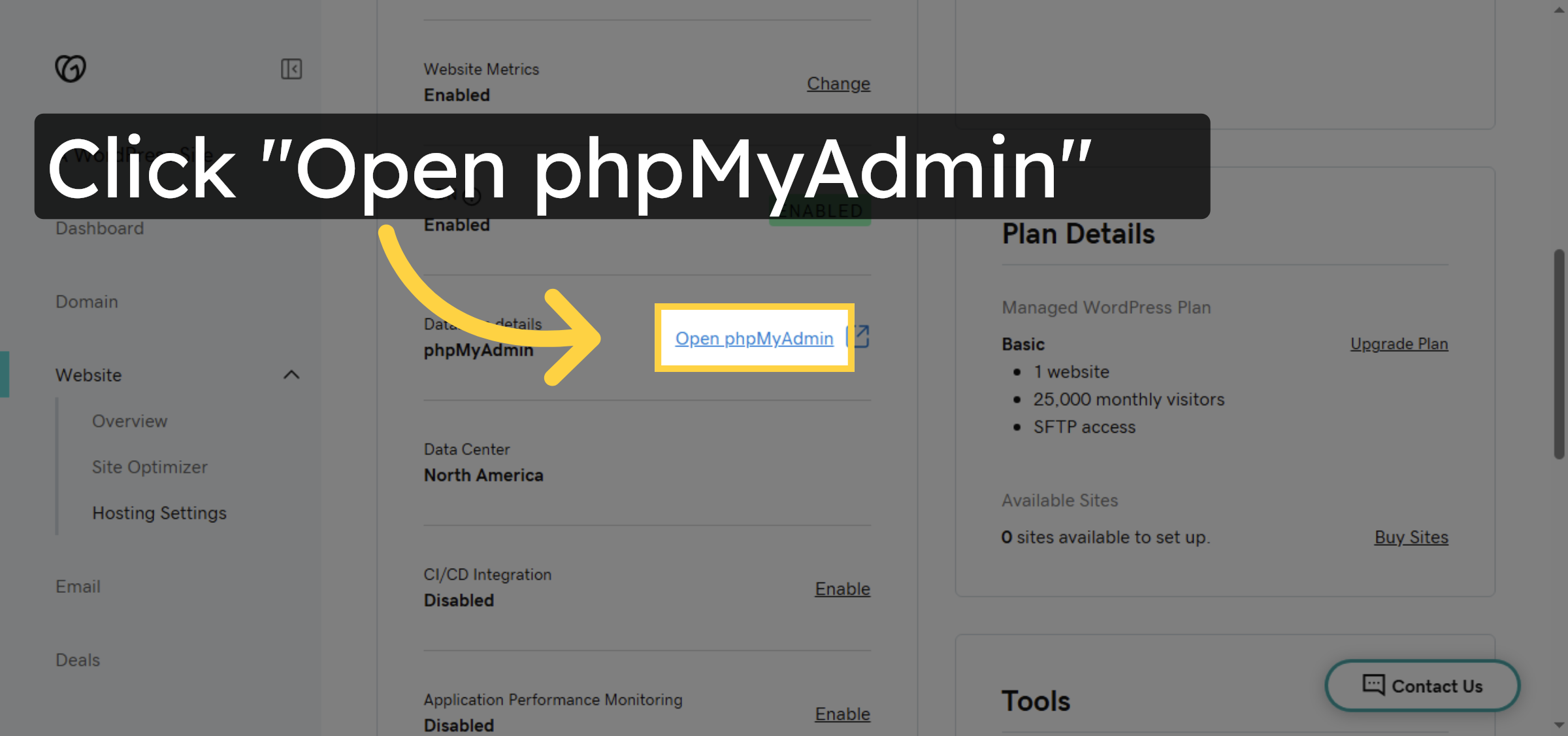Go to Site Optimizer
Image resolution: width=1568 pixels, height=736 pixels.
coord(149,467)
